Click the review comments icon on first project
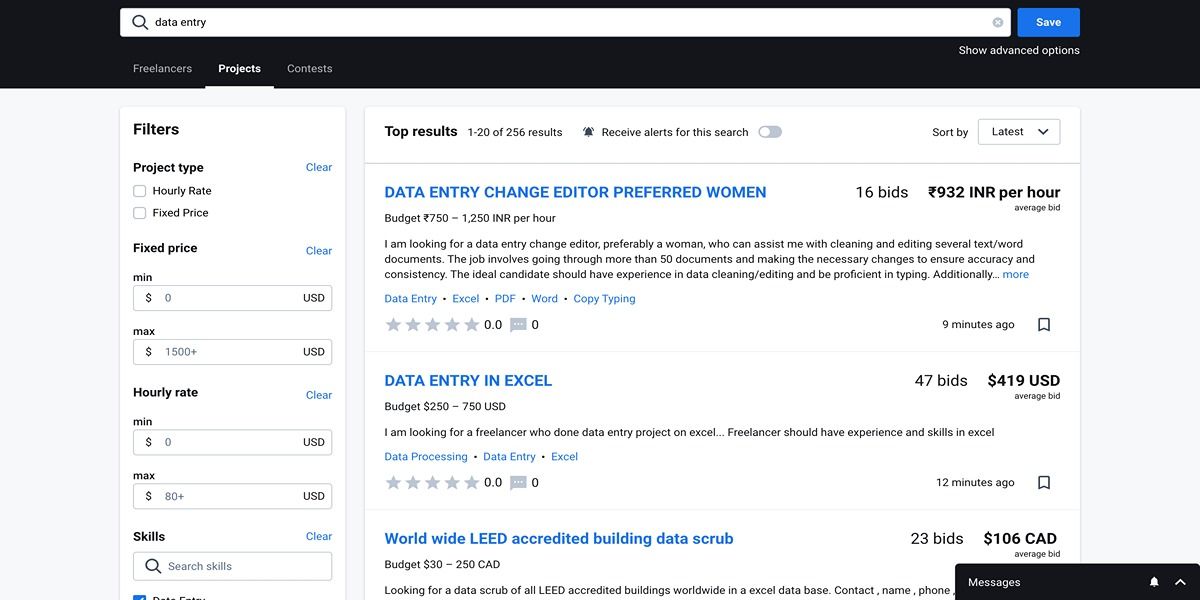Image resolution: width=1200 pixels, height=600 pixels. point(518,325)
